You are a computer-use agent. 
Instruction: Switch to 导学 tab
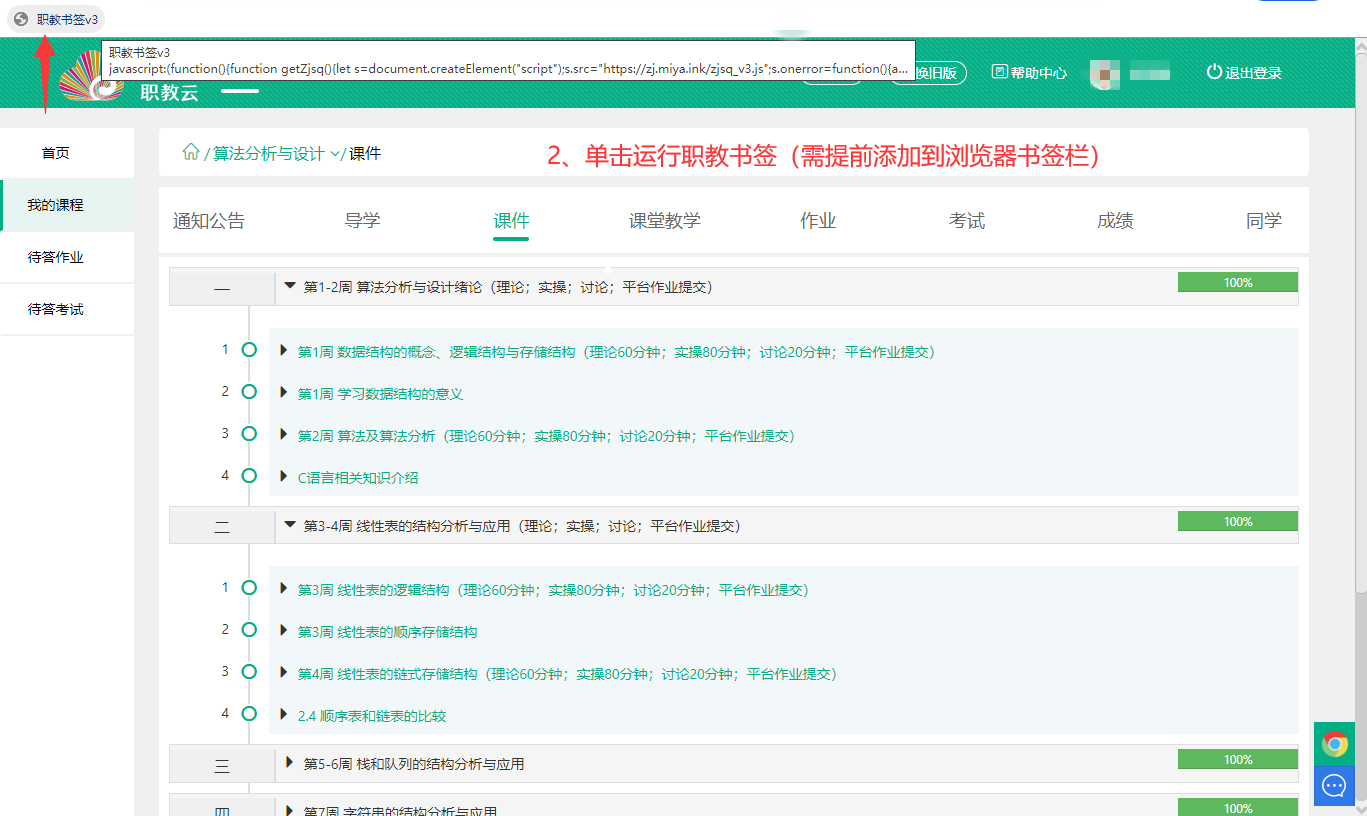tap(362, 221)
